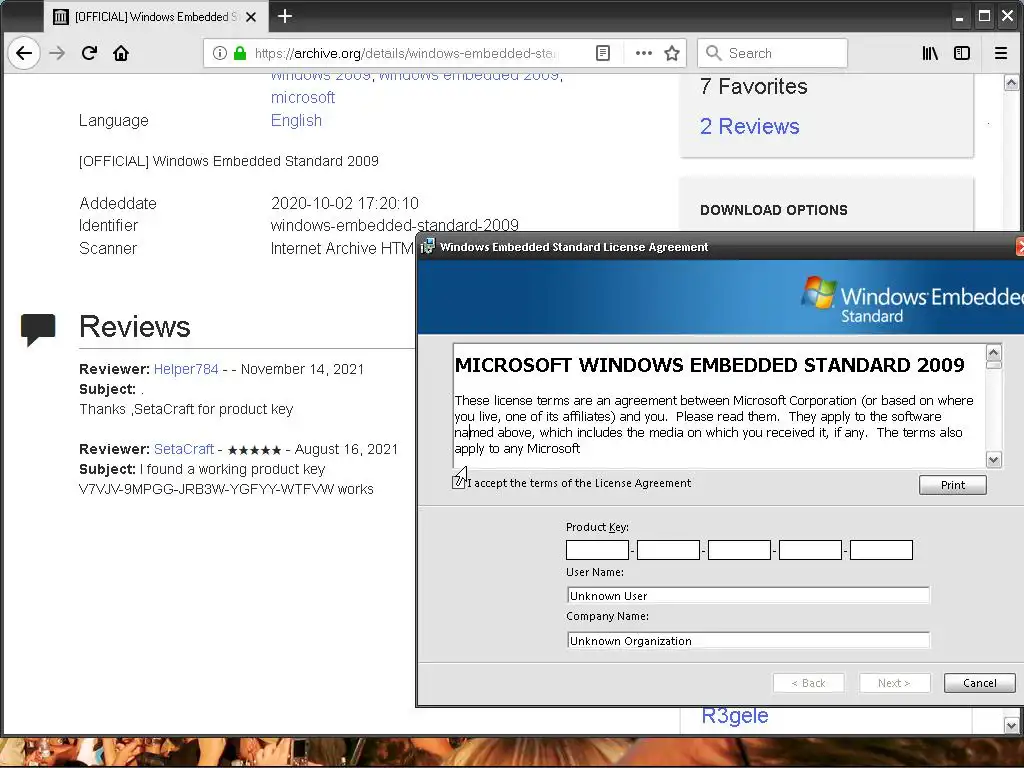Viewport: 1024px width, 768px height.
Task: Maximize the Firefox window
Action: tap(984, 16)
